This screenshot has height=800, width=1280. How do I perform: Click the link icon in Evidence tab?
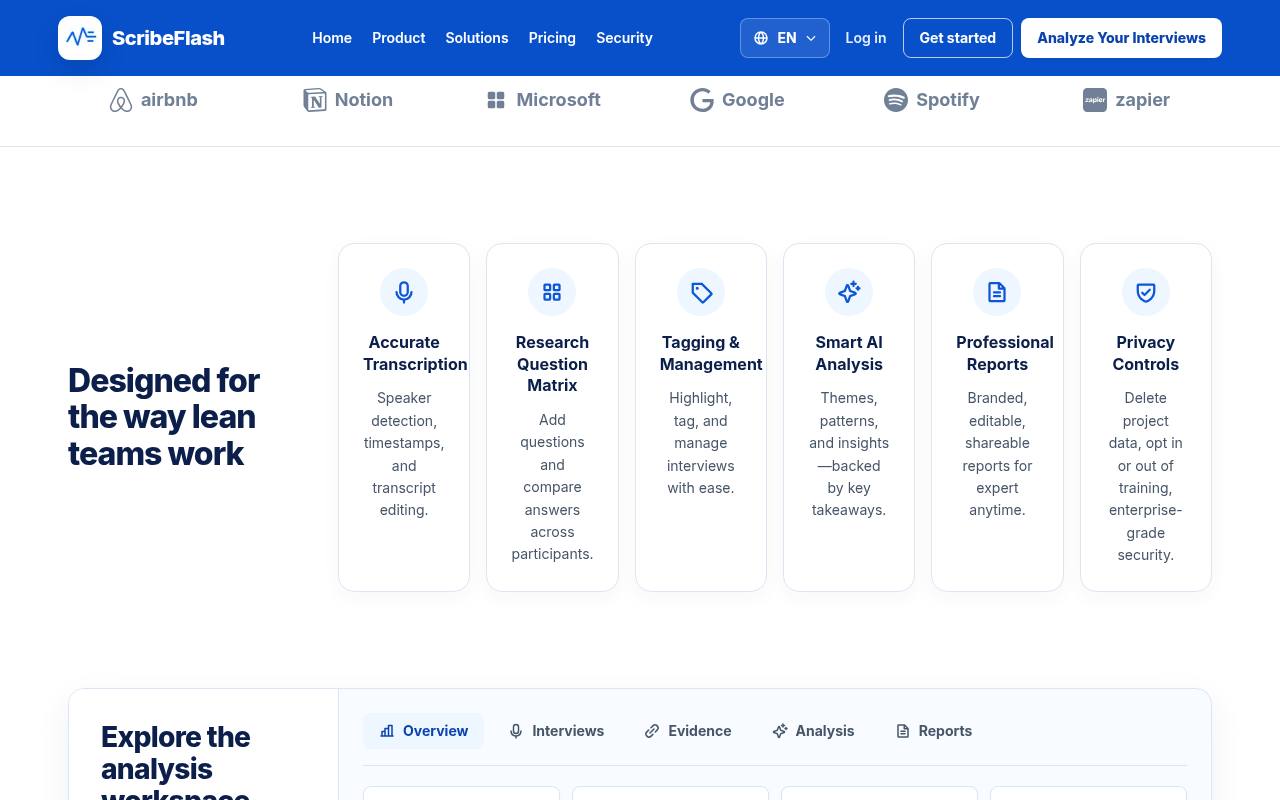[x=652, y=731]
